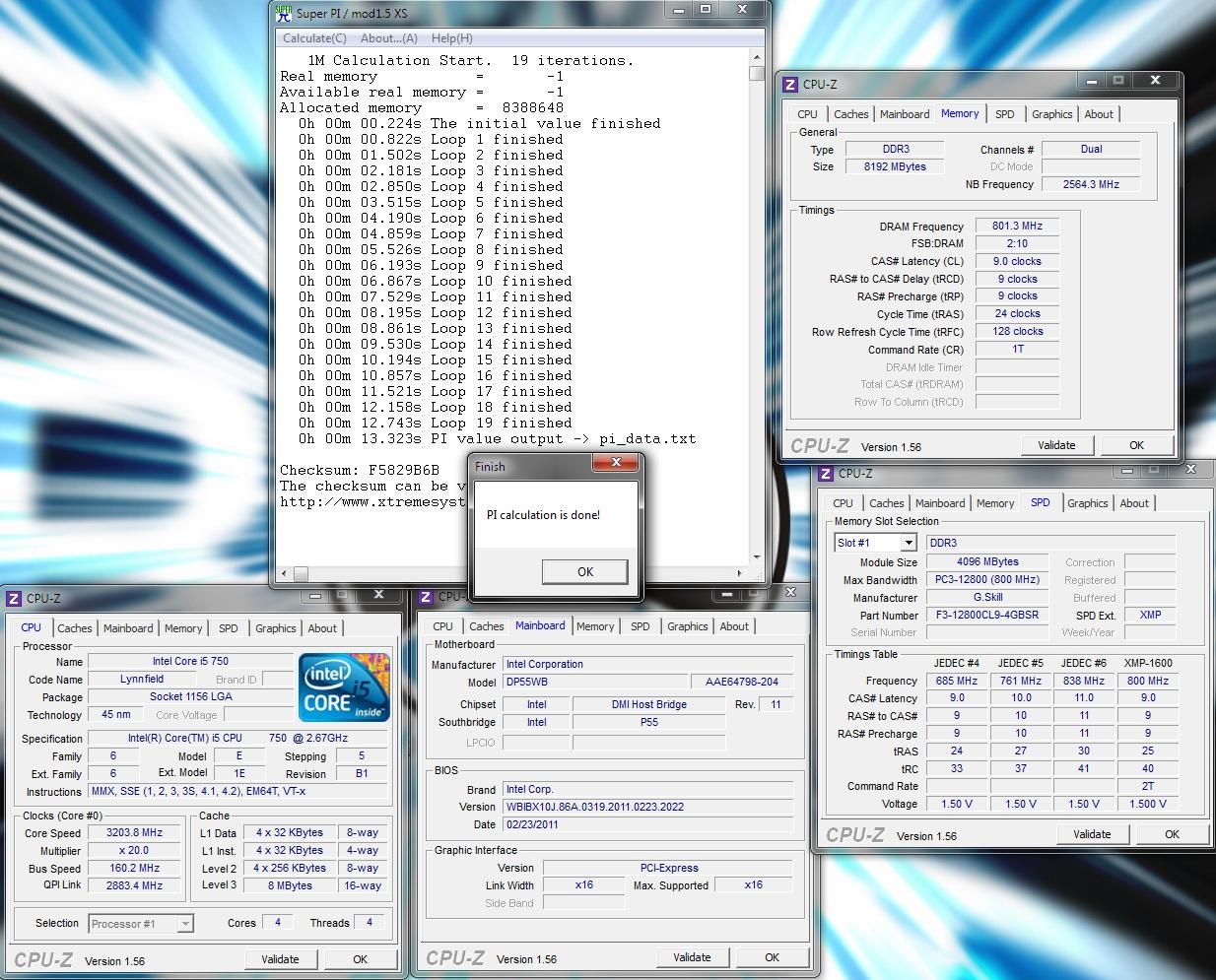The image size is (1216, 980).
Task: Click OK in the Memory CPU-Z window
Action: (1136, 445)
